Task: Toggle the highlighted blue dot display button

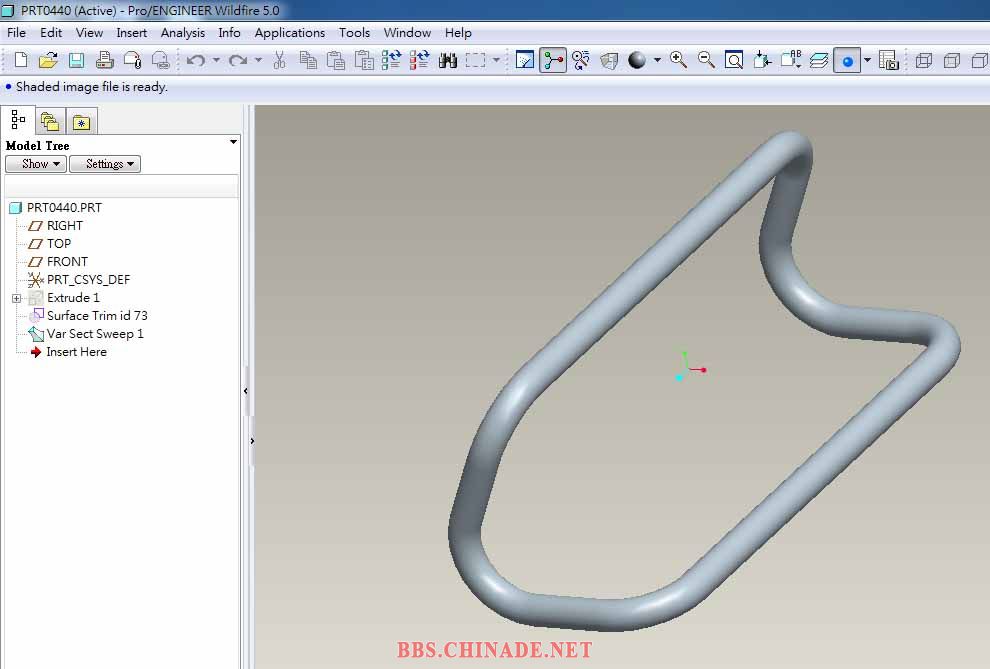Action: point(847,61)
